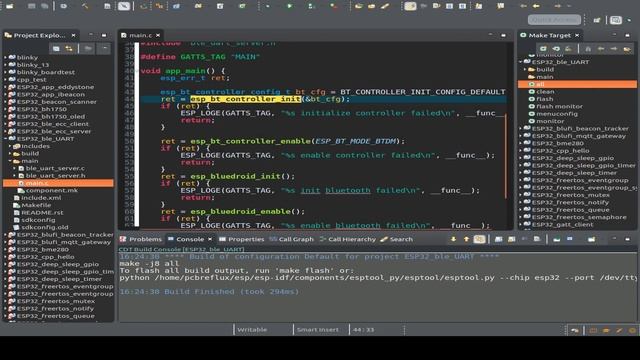Open the Project Explorer view menu
The height and width of the screenshot is (360, 640).
coord(105,49)
